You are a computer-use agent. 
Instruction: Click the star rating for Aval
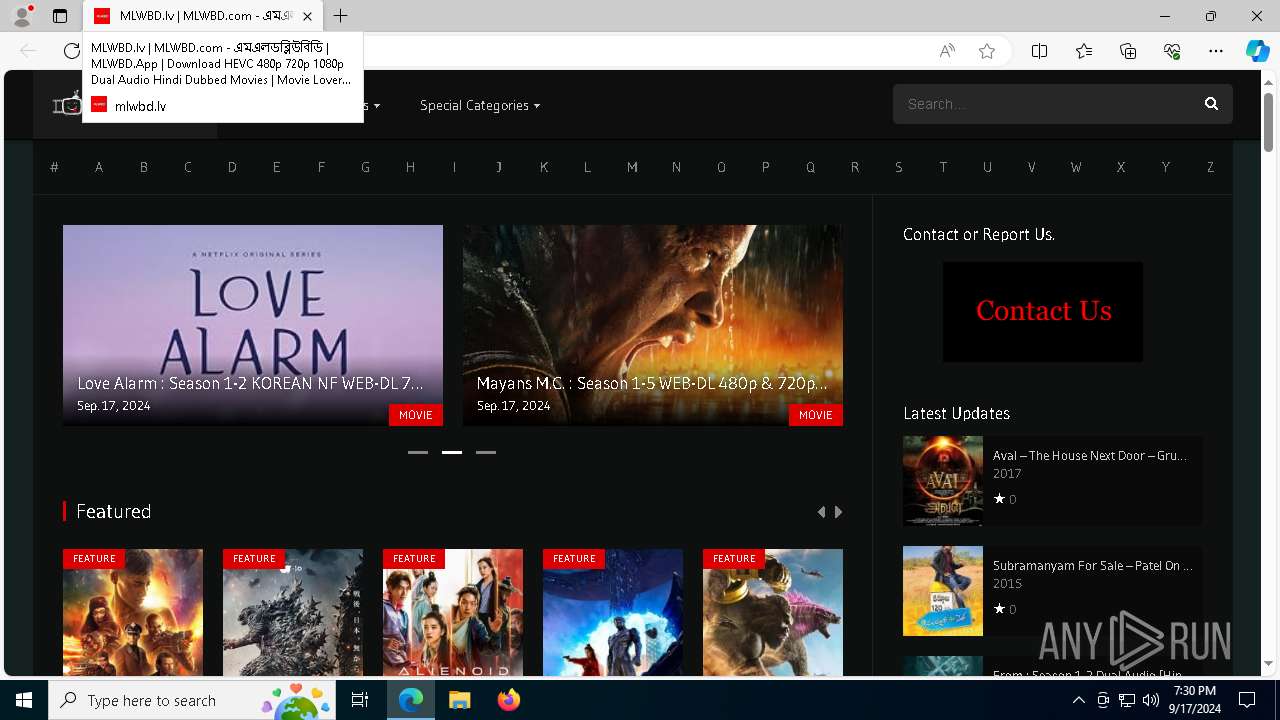[1004, 499]
